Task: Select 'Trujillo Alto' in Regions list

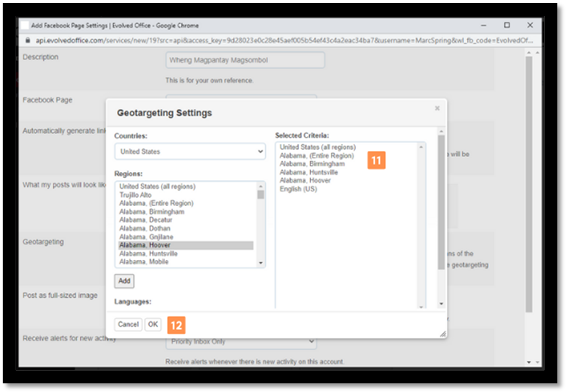Action: [135, 195]
